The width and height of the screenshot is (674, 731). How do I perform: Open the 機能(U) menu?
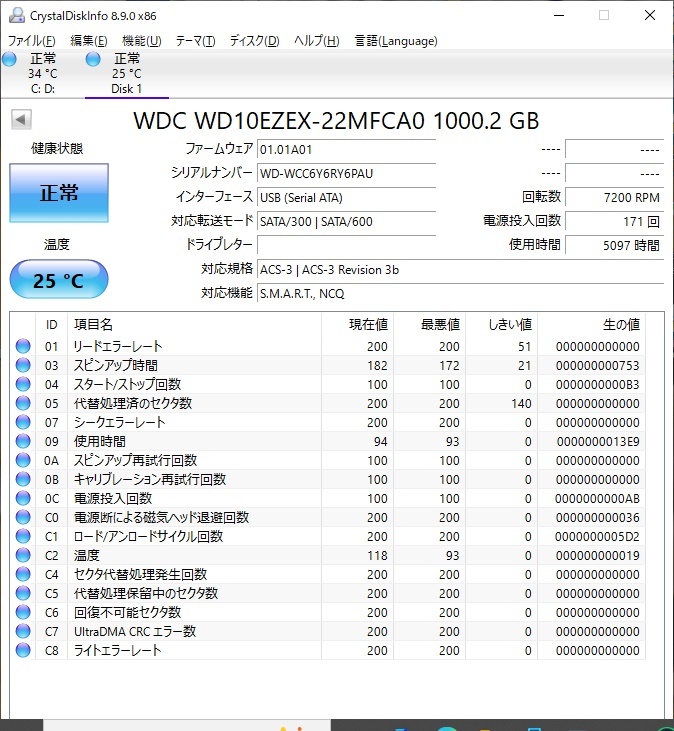tap(142, 41)
